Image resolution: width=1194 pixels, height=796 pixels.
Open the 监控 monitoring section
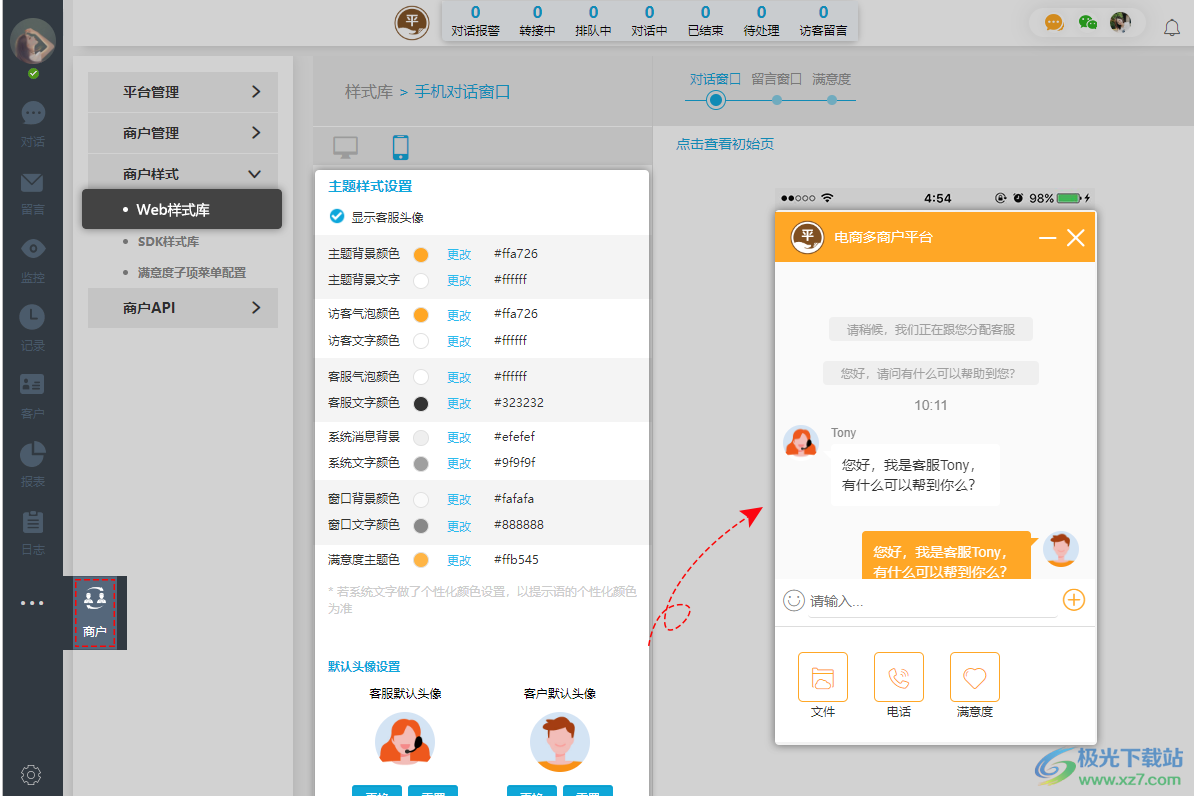pos(33,254)
